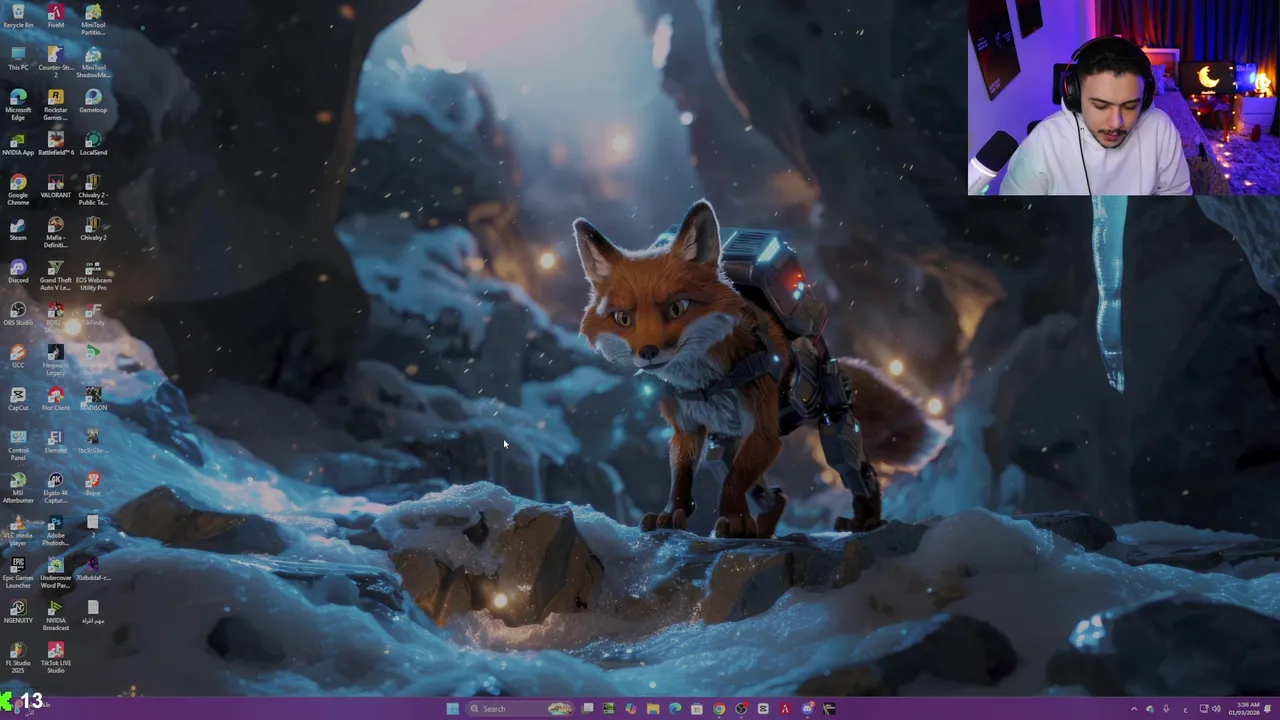1280x720 pixels.
Task: Select the Chivalry 2 Public Test shortcut
Action: coord(93,190)
